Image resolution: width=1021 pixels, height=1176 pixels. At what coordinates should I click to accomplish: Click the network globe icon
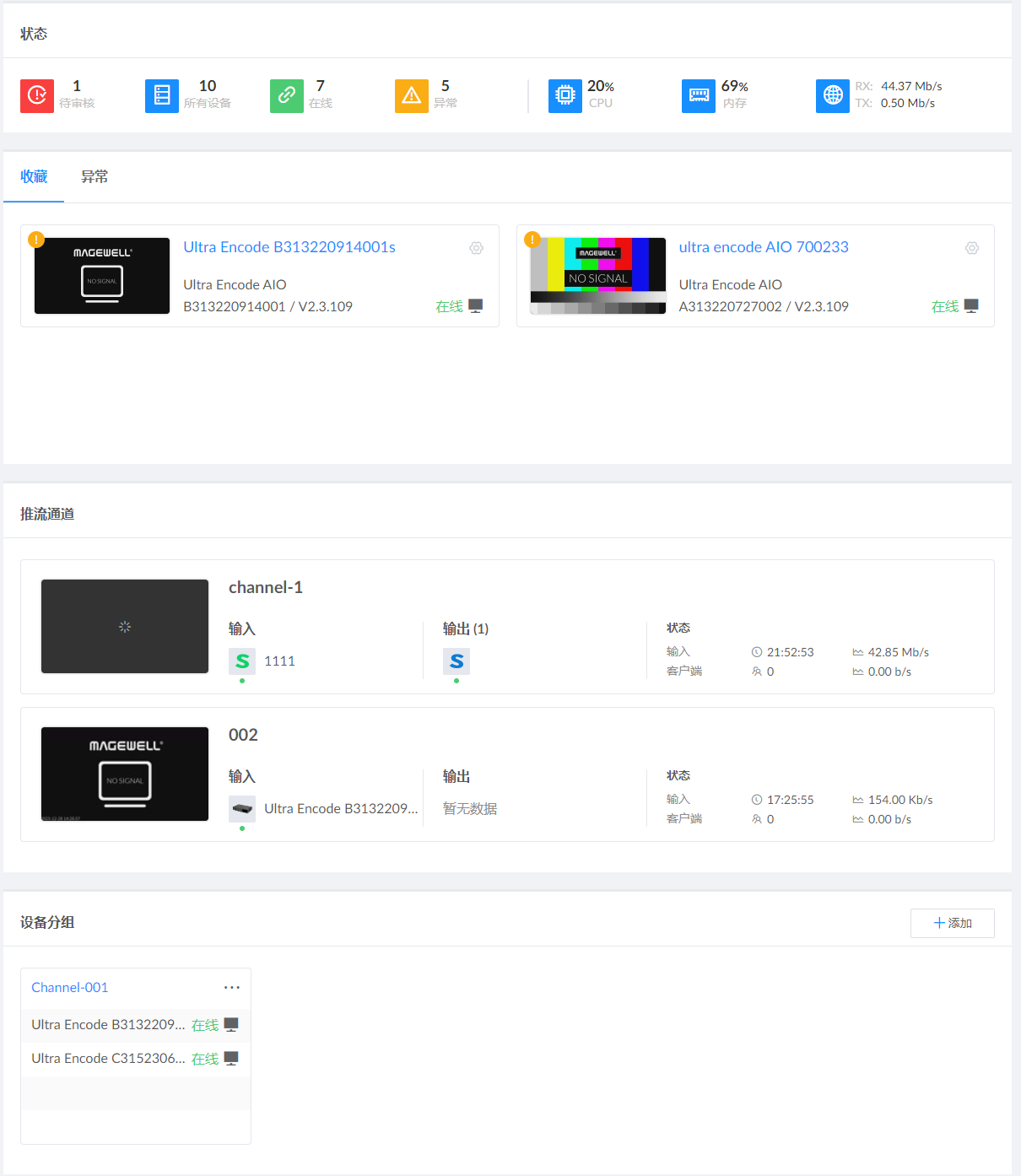833,95
